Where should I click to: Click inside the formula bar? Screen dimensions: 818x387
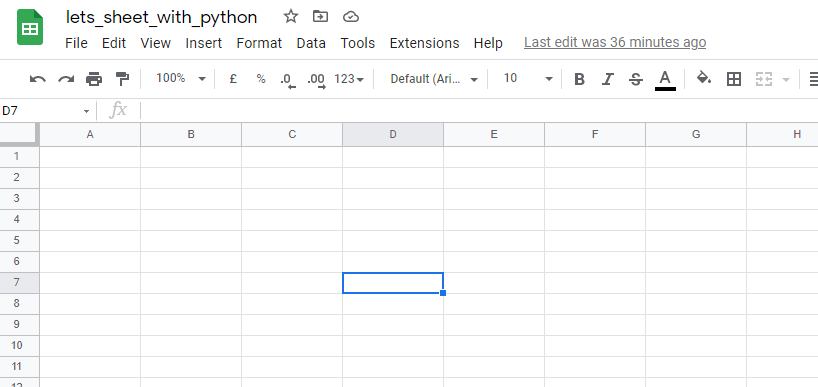point(479,111)
